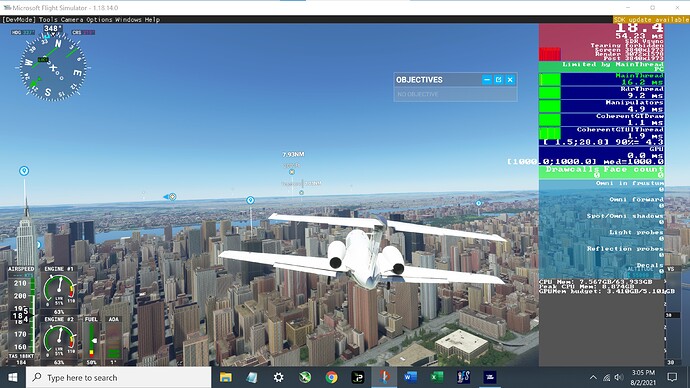Open the Xbox app in taskbar
Screen dimensions: 690x388
(x=305, y=377)
